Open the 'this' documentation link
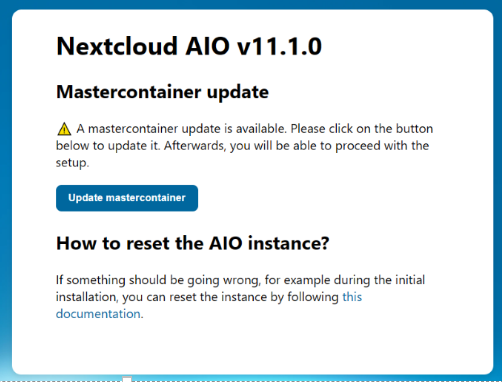The height and width of the screenshot is (382, 502). click(x=352, y=297)
